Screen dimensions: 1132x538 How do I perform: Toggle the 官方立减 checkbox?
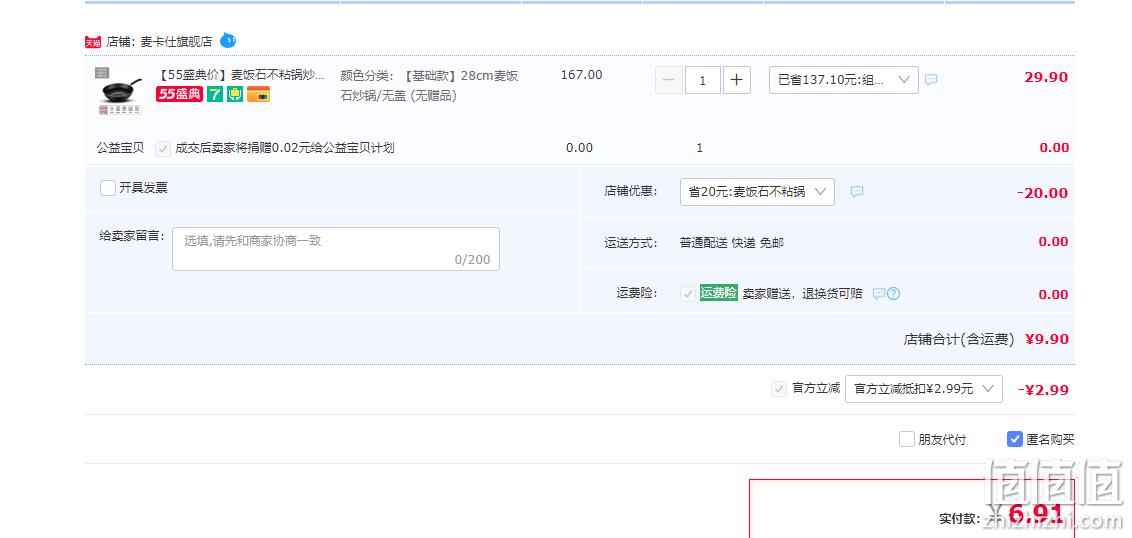[x=779, y=389]
